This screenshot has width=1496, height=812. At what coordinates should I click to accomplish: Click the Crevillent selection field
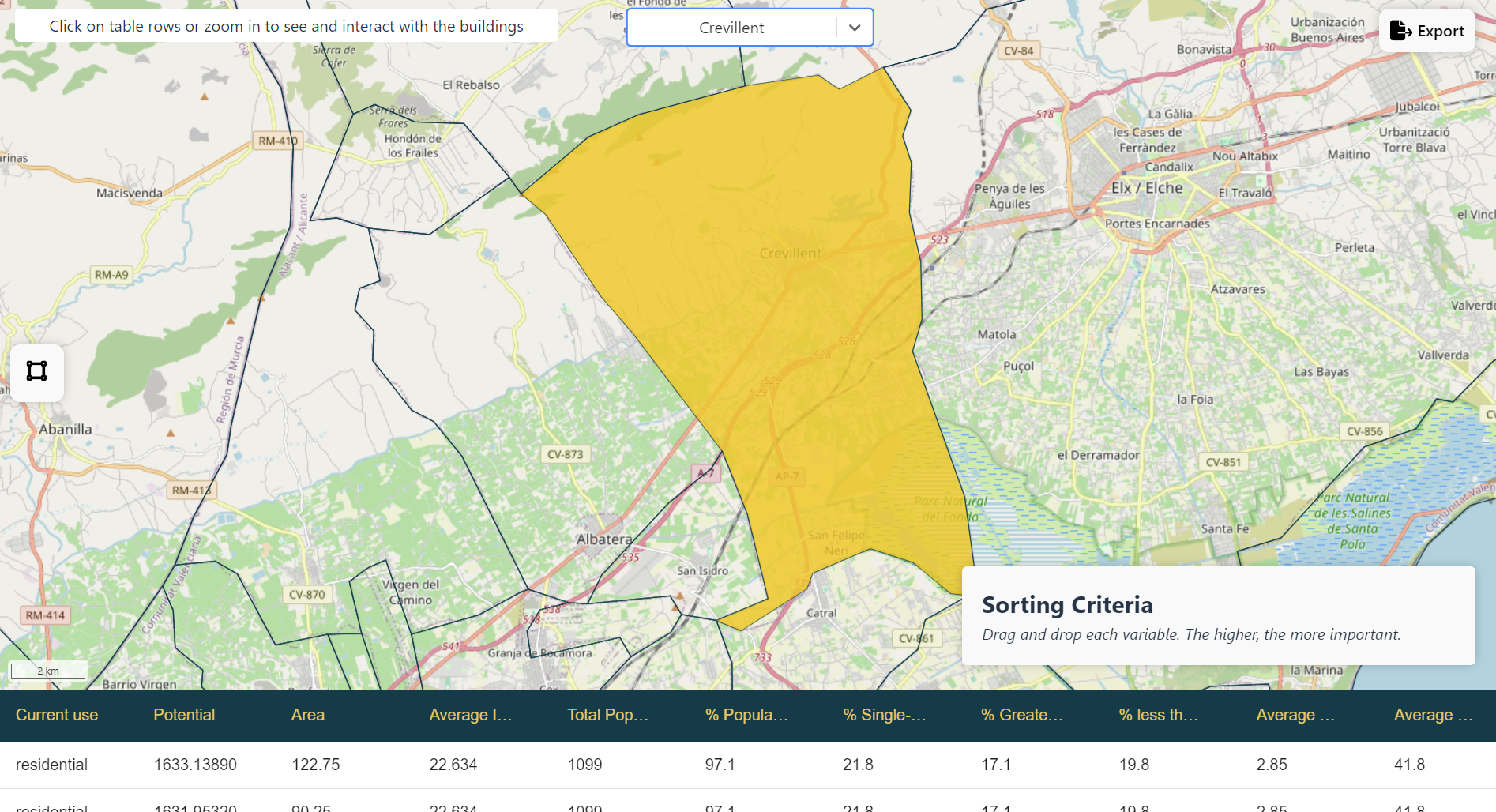750,28
